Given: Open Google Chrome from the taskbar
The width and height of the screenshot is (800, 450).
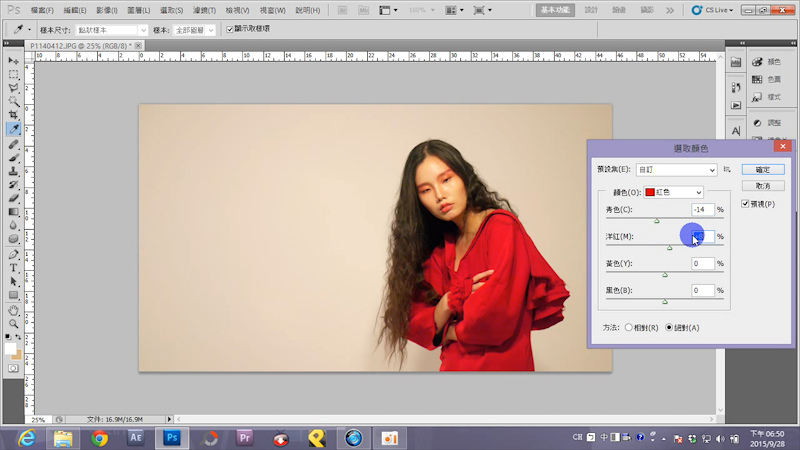Looking at the screenshot, I should tap(99, 438).
